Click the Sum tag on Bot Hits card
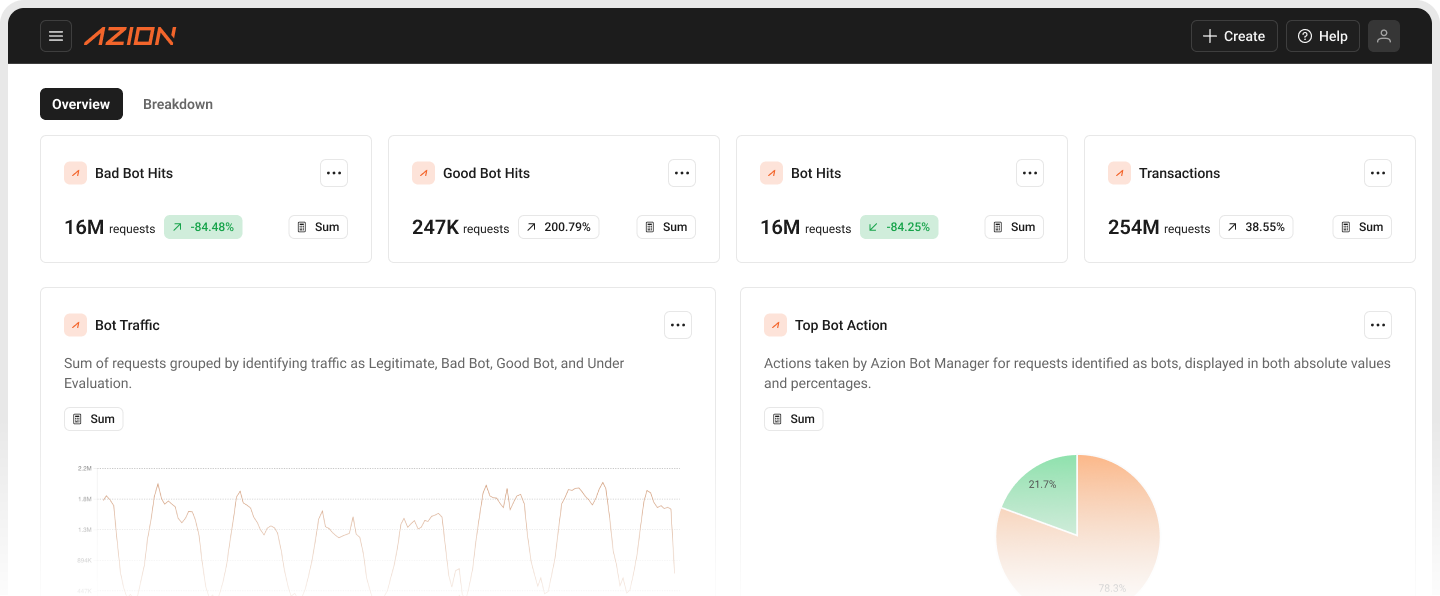The image size is (1440, 596). (x=1014, y=227)
